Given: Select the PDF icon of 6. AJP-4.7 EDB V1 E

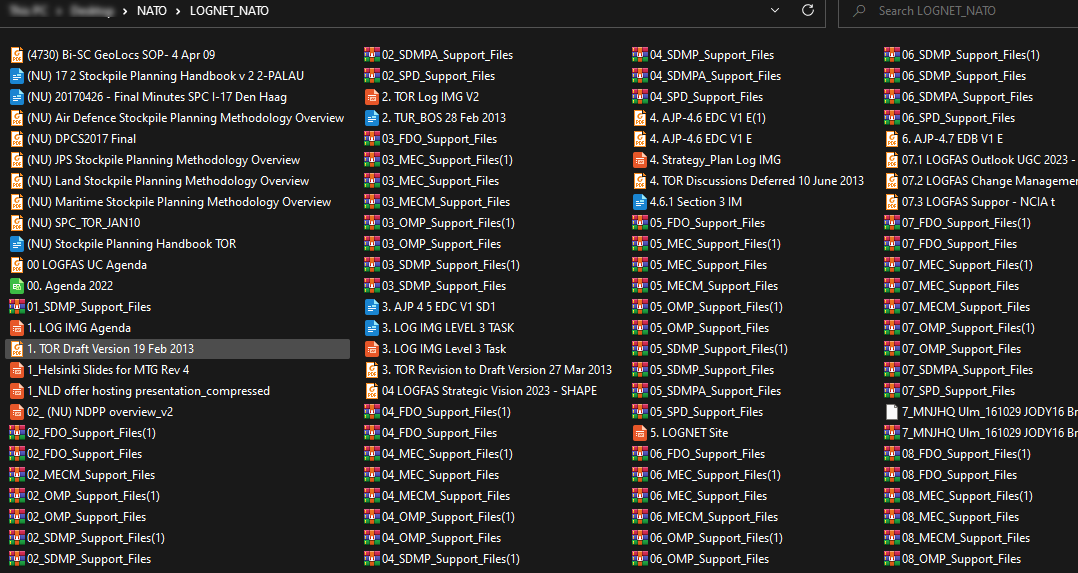Looking at the screenshot, I should 892,139.
